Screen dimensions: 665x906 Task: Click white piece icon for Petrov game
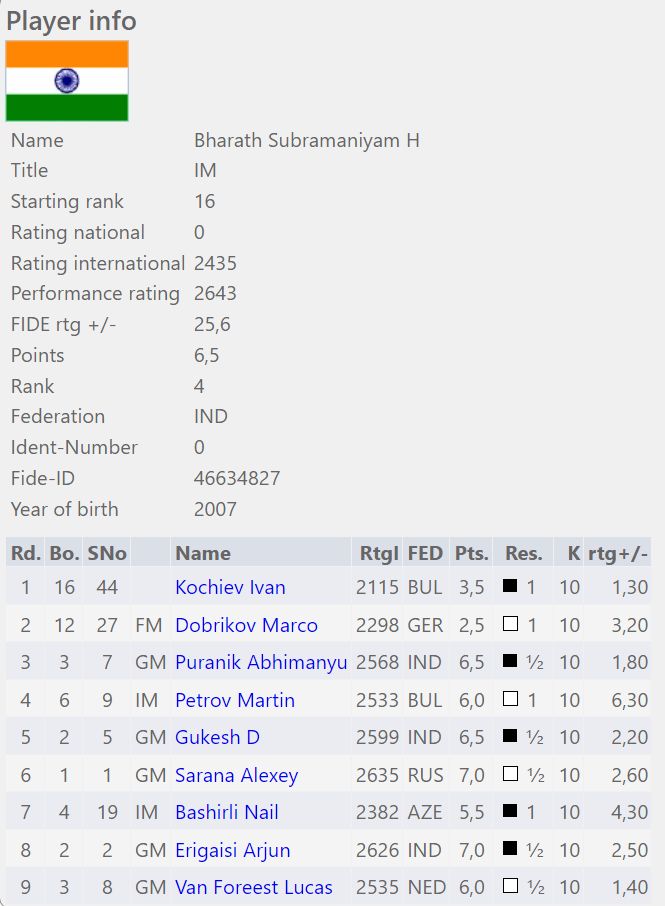pos(510,699)
